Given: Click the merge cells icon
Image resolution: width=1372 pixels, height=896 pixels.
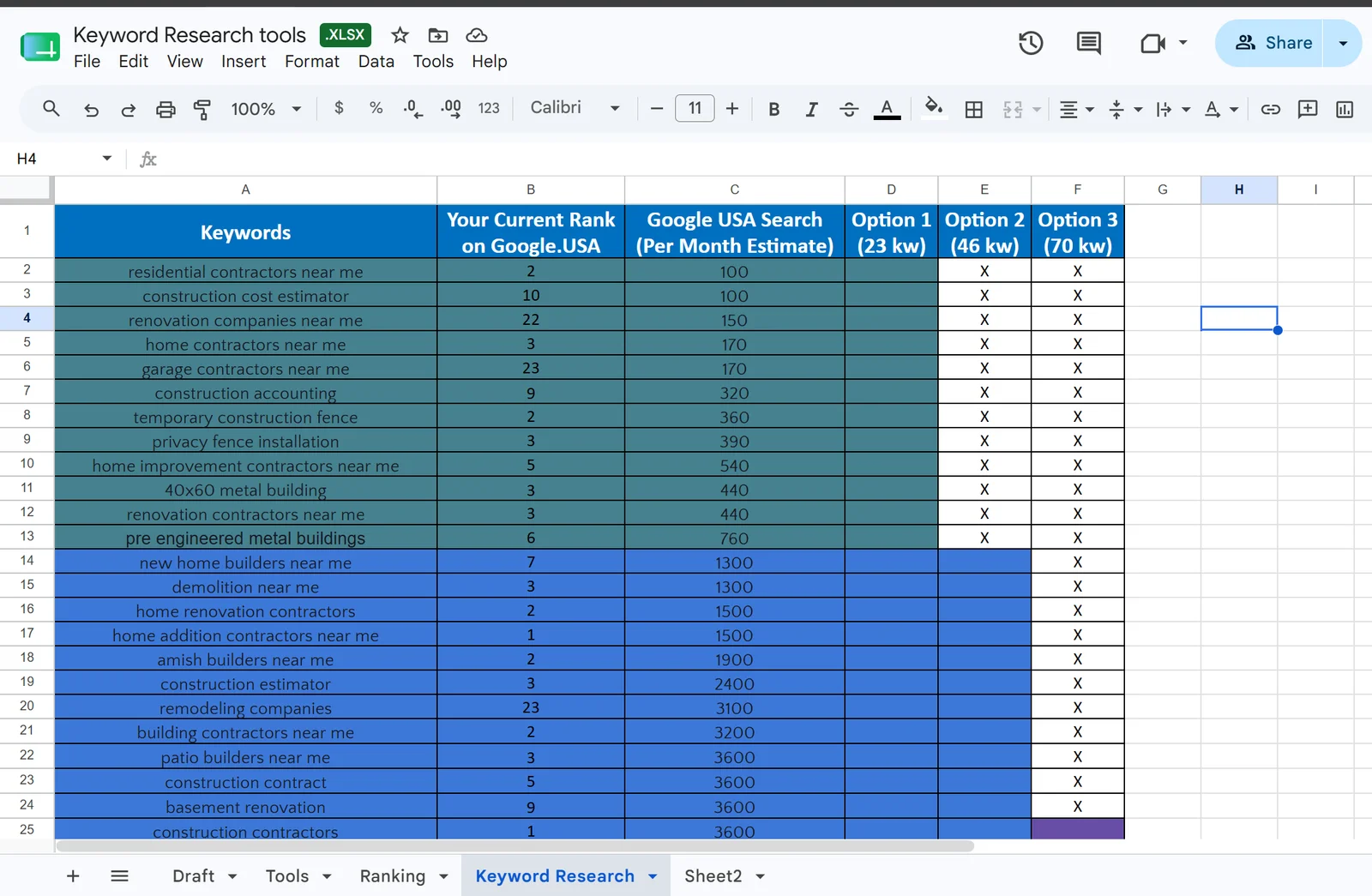Looking at the screenshot, I should tap(1013, 109).
